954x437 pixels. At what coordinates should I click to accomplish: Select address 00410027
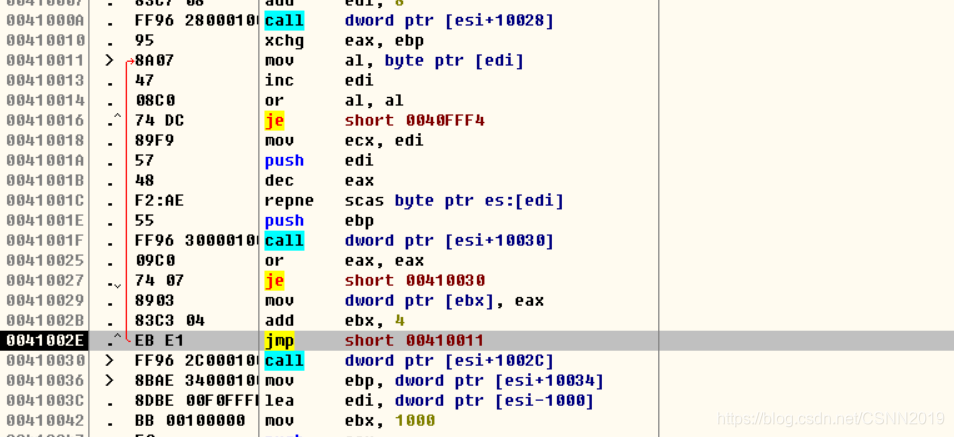click(45, 281)
